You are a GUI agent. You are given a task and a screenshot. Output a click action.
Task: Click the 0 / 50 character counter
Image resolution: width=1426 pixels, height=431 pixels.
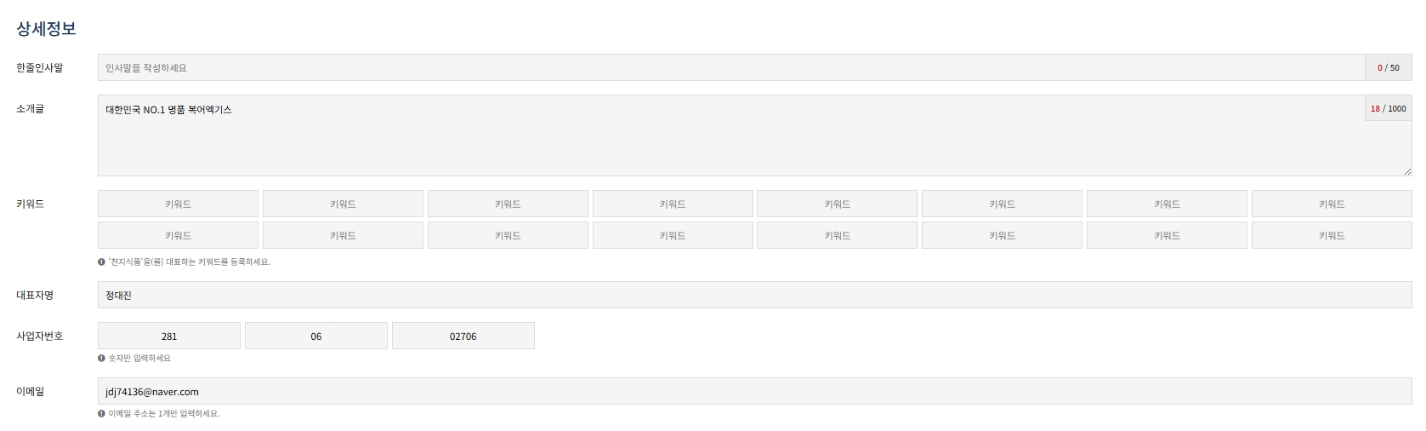[1388, 68]
